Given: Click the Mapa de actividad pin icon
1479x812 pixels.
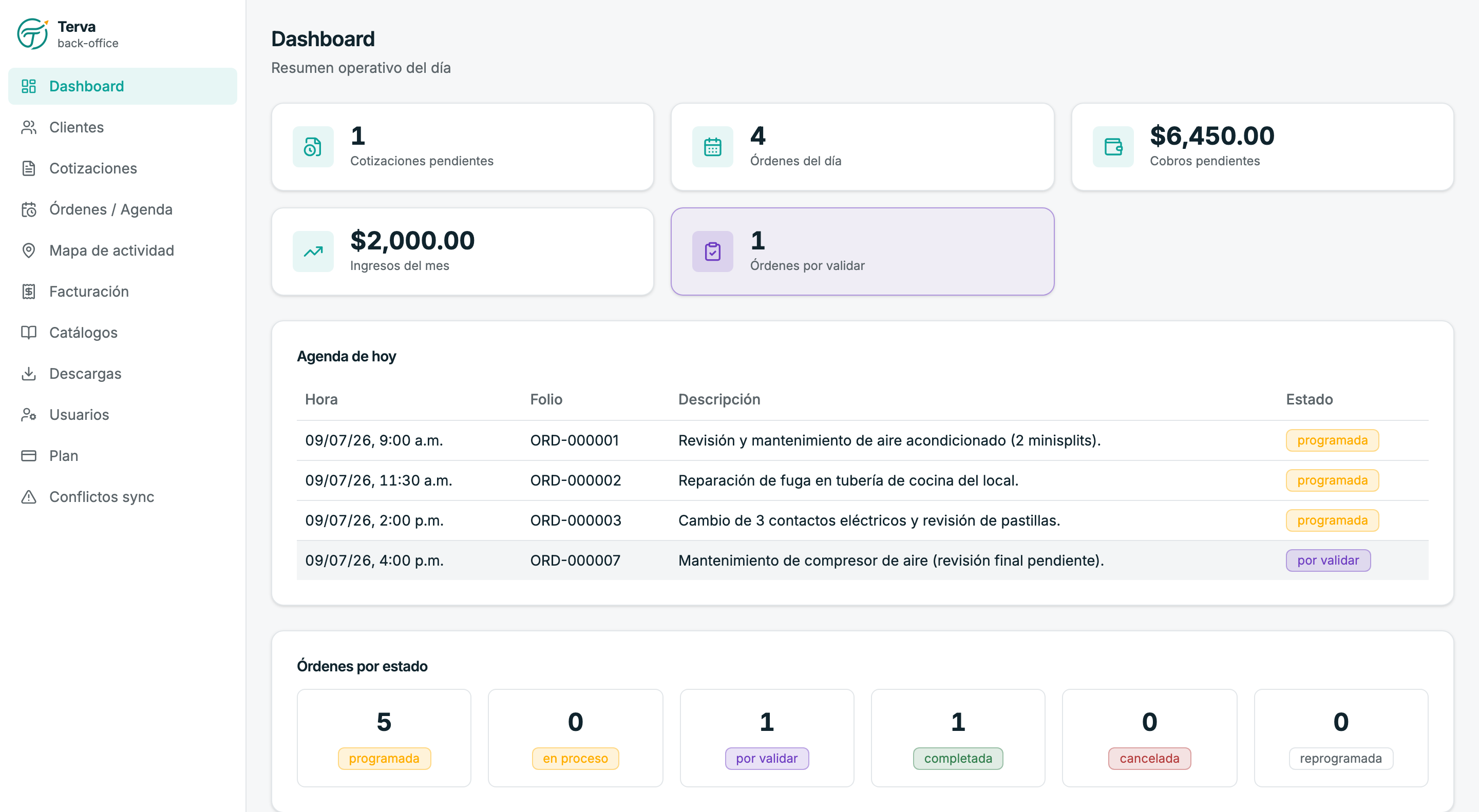Looking at the screenshot, I should (29, 250).
